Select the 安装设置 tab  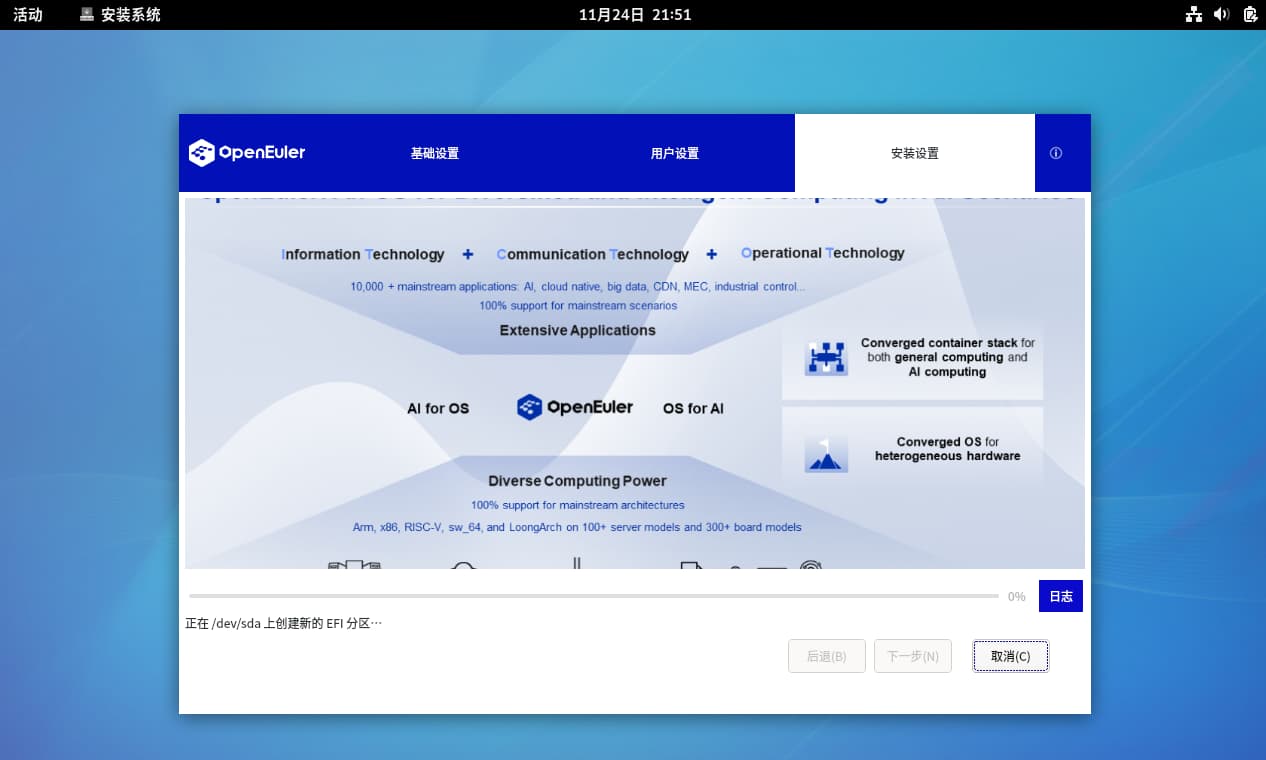pos(914,153)
